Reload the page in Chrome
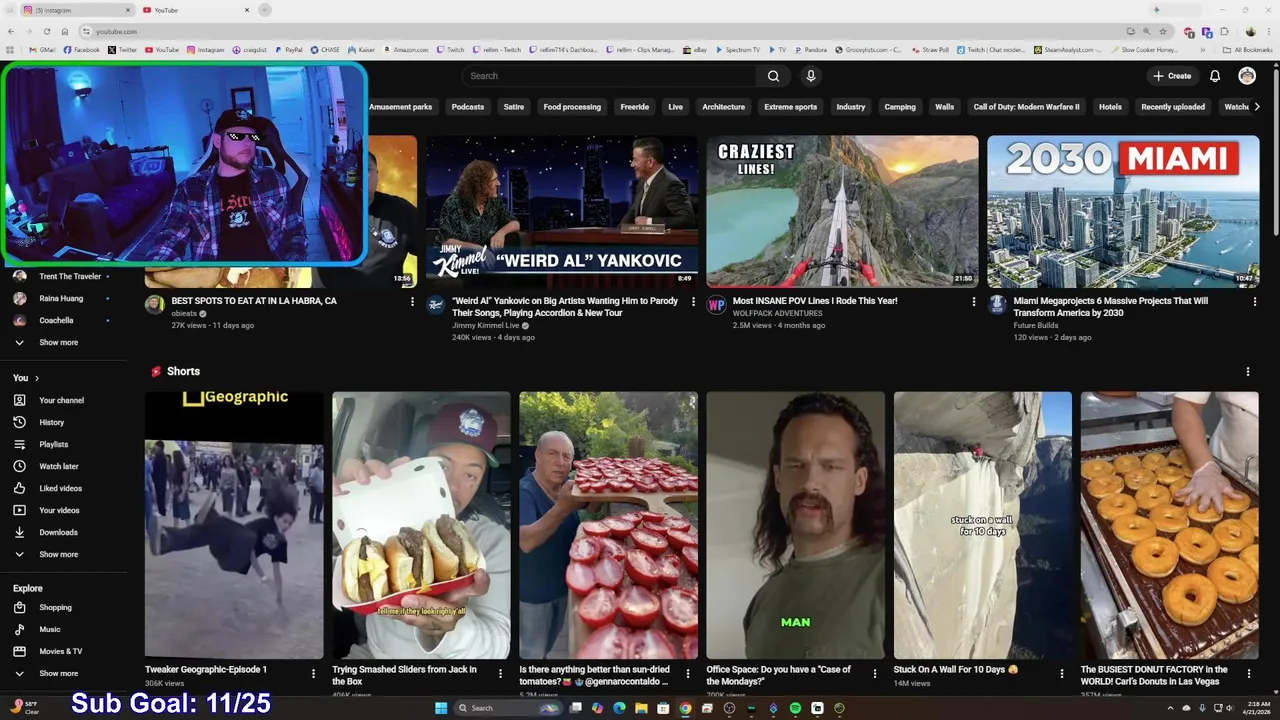 coord(46,31)
